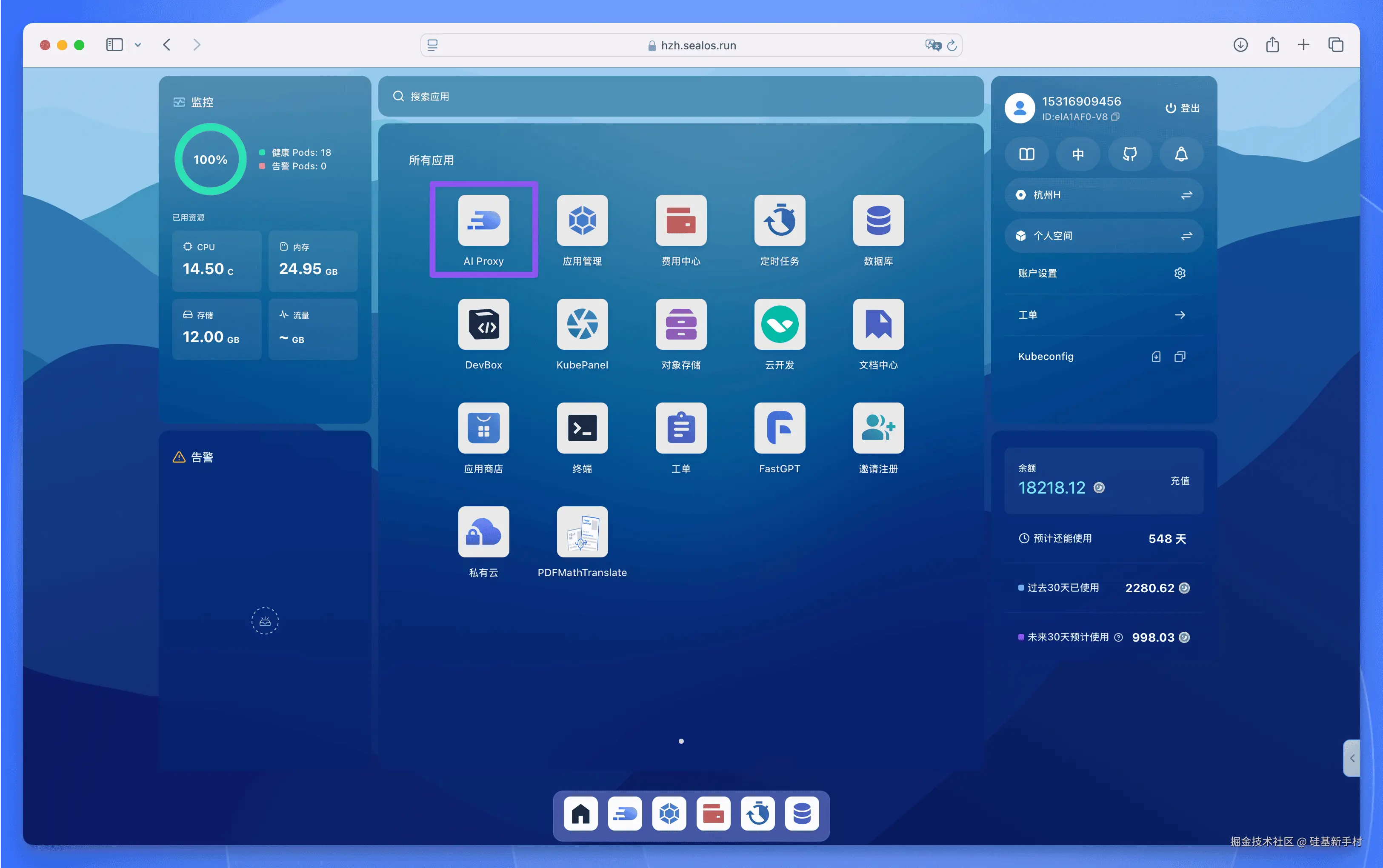Image resolution: width=1383 pixels, height=868 pixels.
Task: Switch region using 杭州H selector
Action: tap(1103, 195)
